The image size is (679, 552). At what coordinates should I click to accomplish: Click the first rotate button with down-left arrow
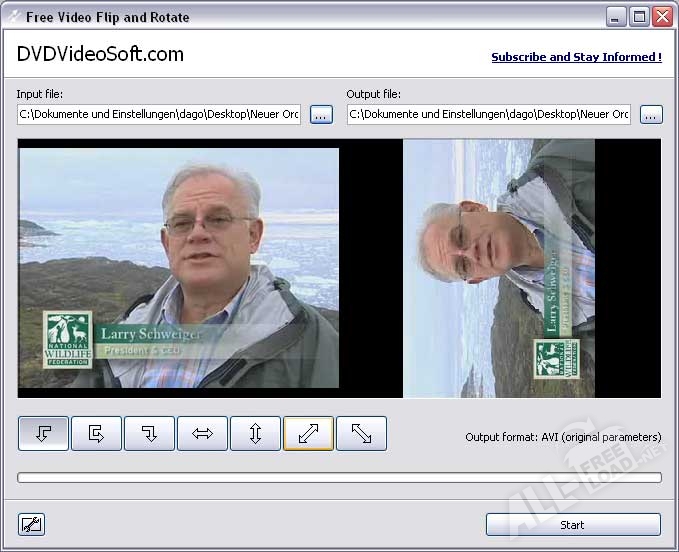click(43, 433)
